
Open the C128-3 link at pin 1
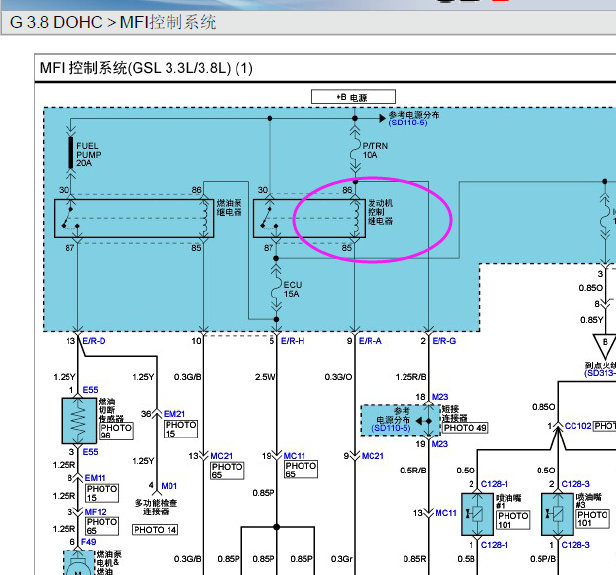pos(576,545)
